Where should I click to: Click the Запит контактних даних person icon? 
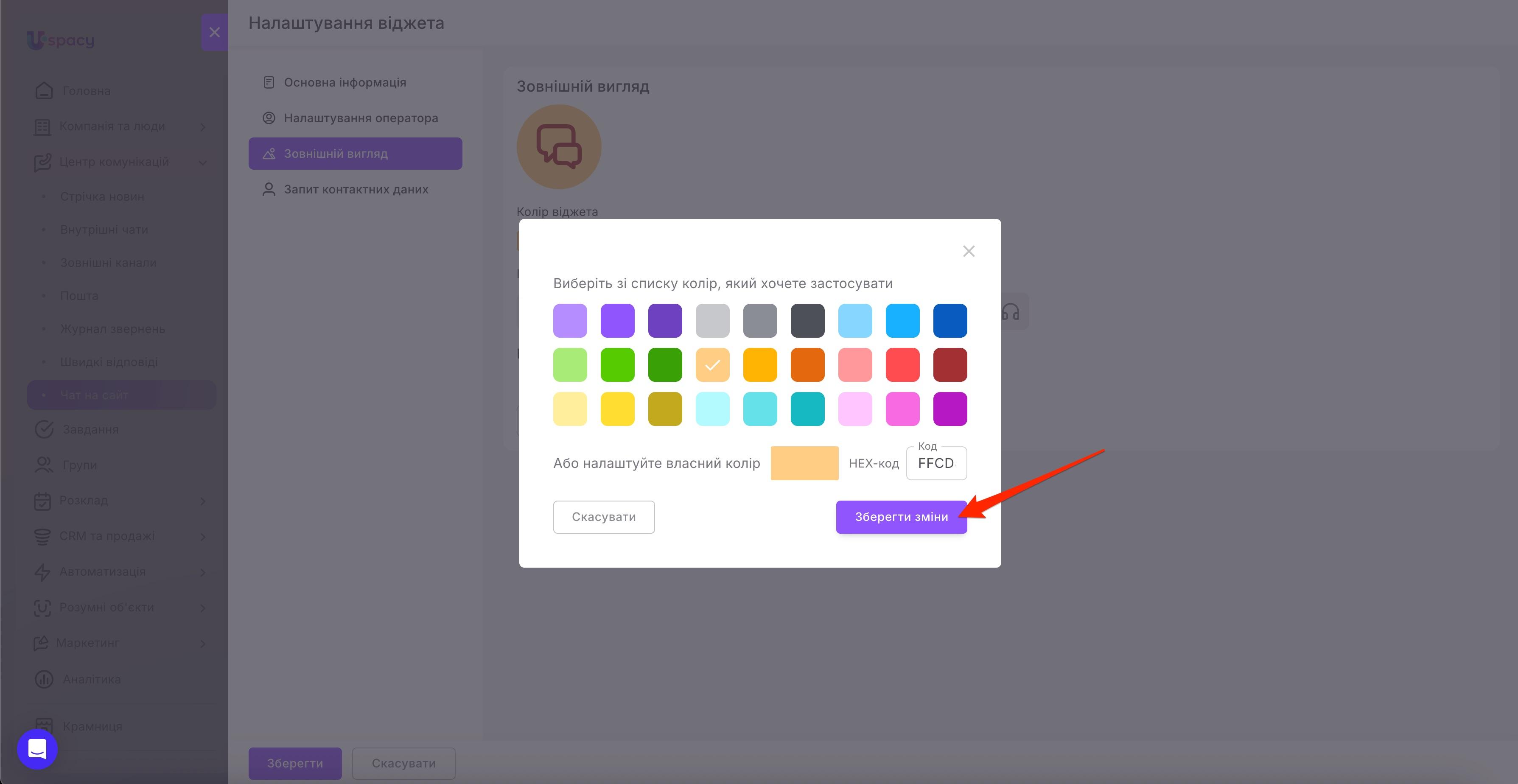[269, 189]
